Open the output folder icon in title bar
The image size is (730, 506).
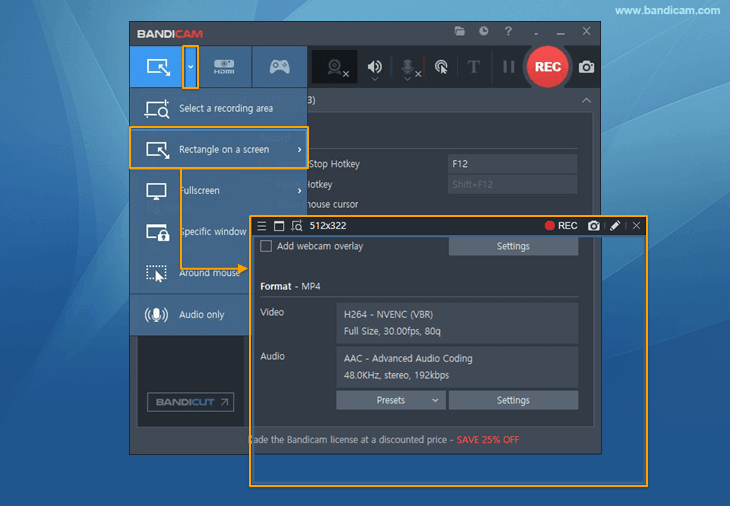[x=460, y=31]
